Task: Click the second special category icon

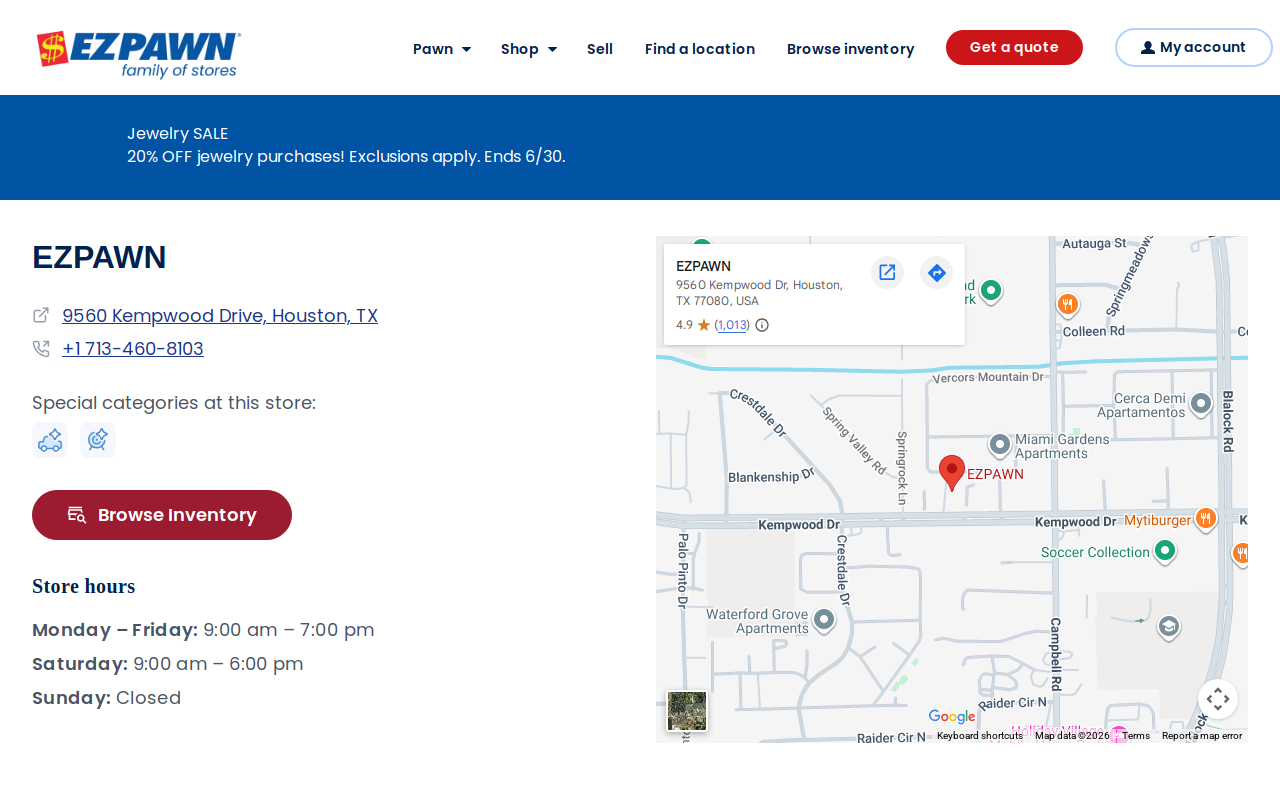Action: [x=98, y=440]
